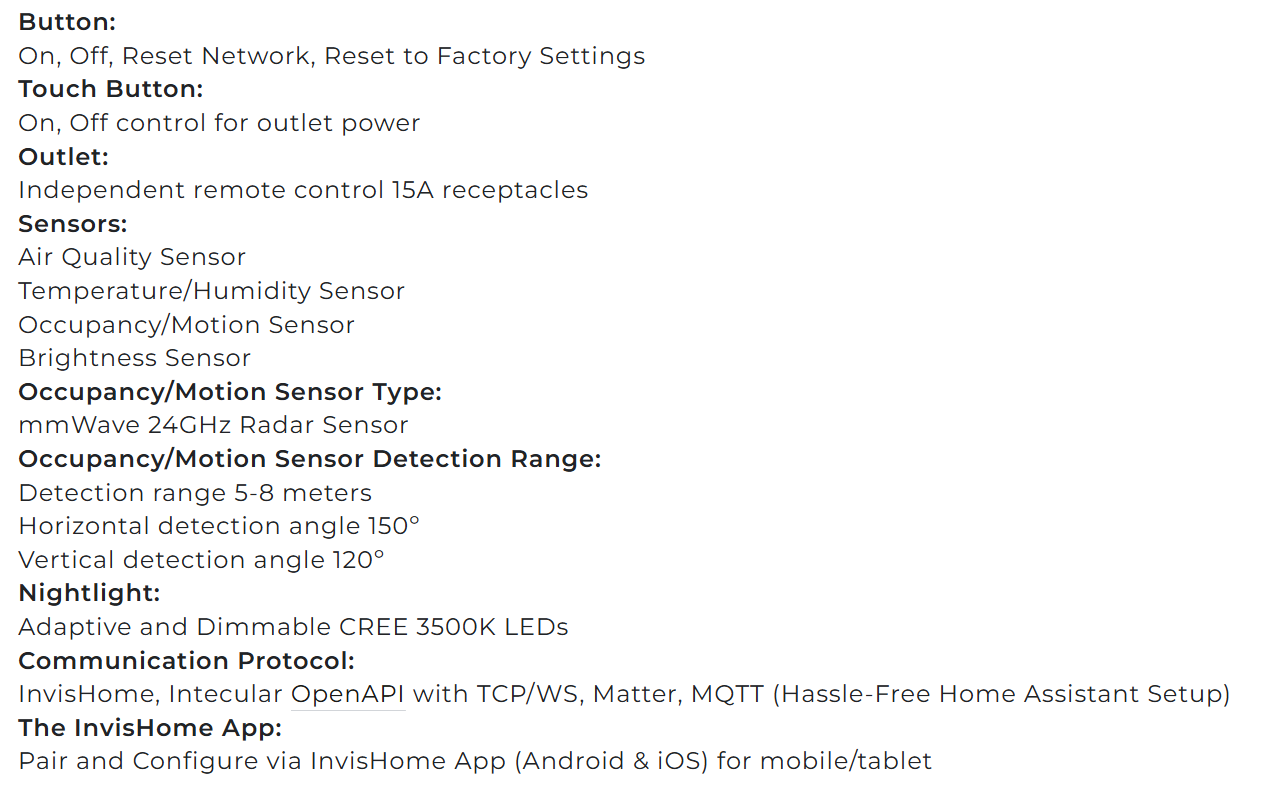Click the "Touch Button:" heading

[x=110, y=89]
